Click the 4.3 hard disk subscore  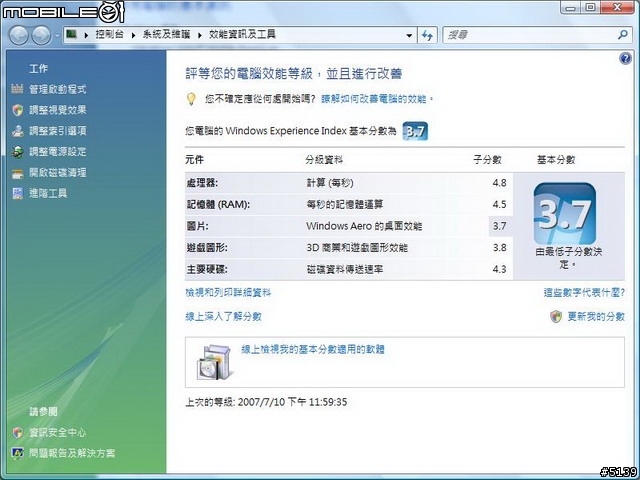499,269
